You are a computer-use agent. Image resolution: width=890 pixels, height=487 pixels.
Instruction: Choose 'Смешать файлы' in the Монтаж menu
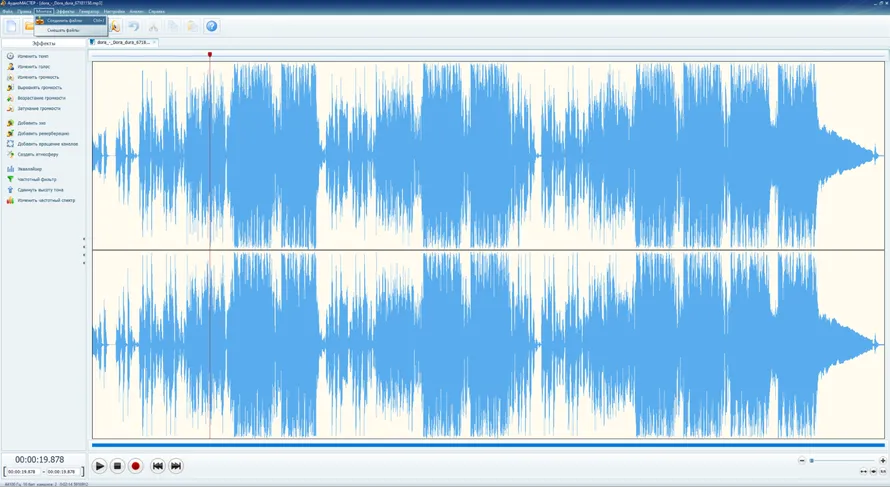pos(70,30)
